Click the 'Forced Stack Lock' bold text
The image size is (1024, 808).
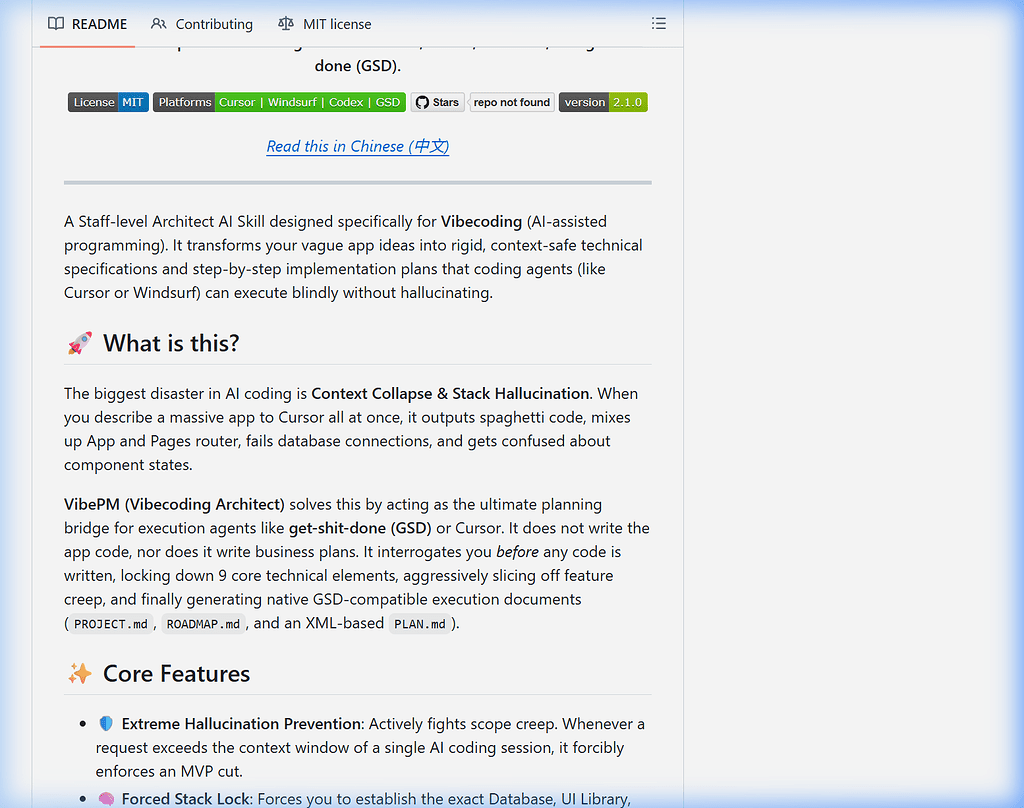186,800
